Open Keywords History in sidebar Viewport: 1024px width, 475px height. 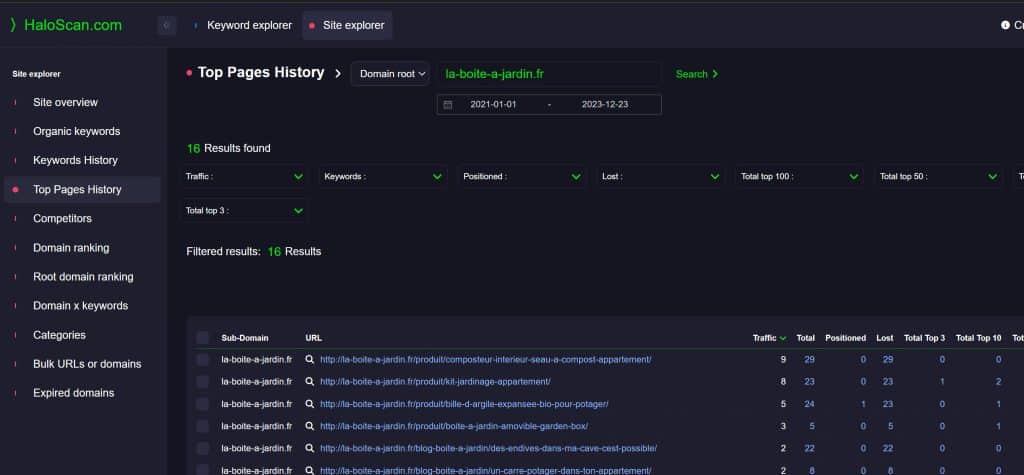pyautogui.click(x=75, y=160)
